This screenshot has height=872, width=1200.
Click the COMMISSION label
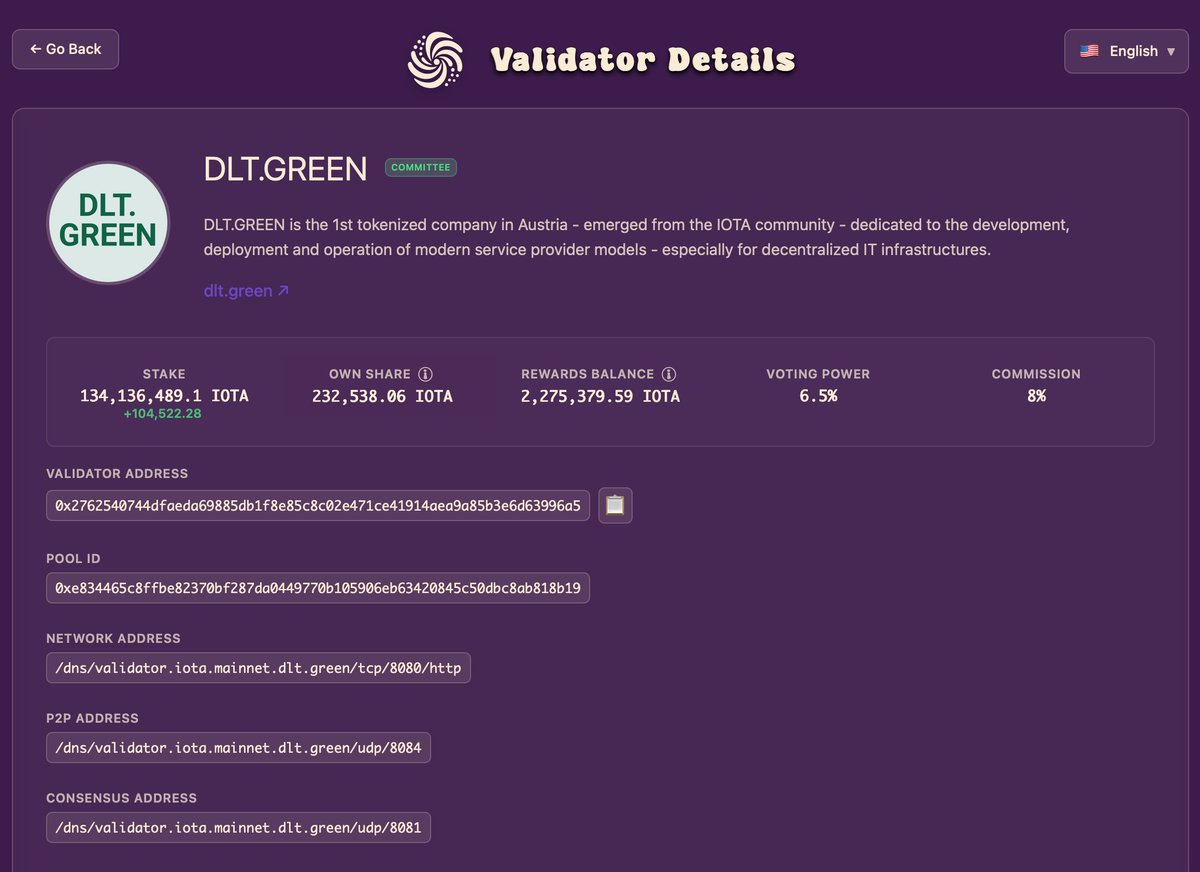1036,374
